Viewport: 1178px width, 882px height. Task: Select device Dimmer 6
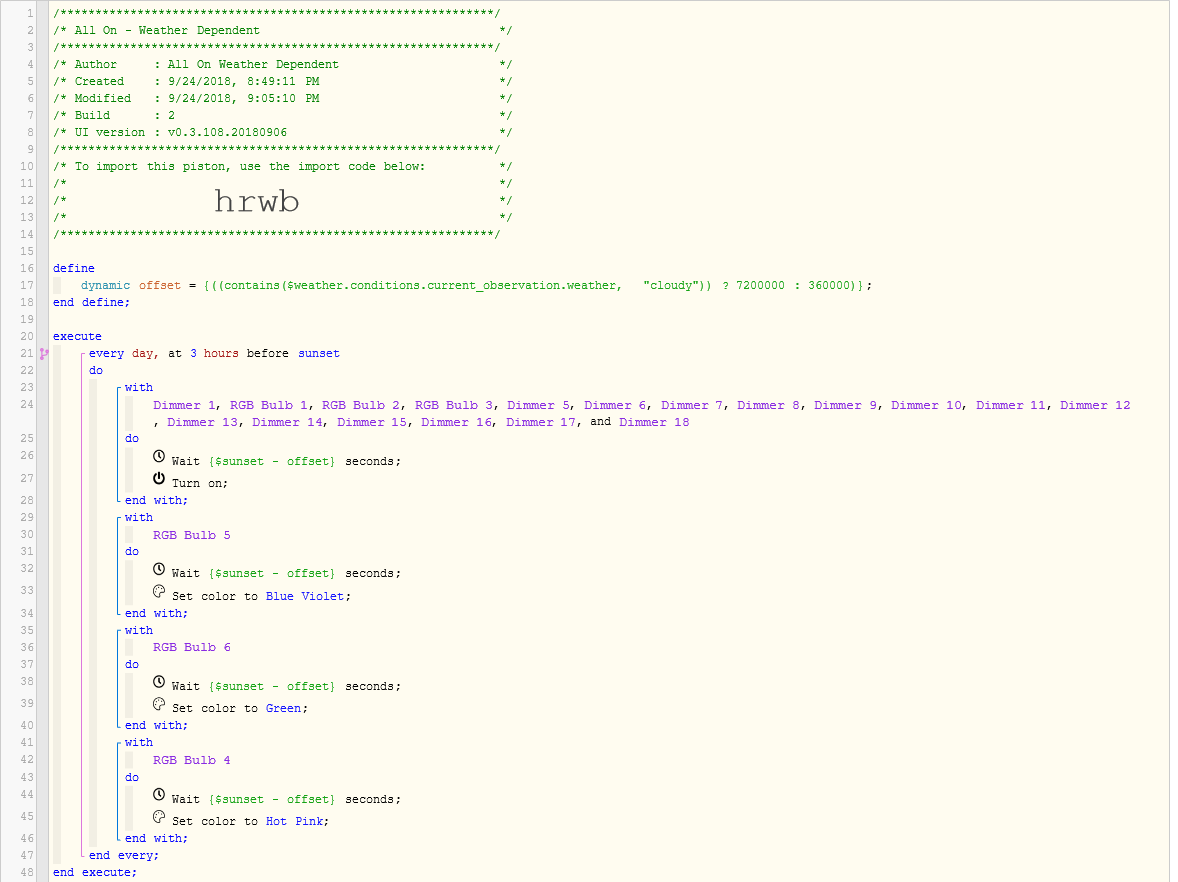point(616,405)
